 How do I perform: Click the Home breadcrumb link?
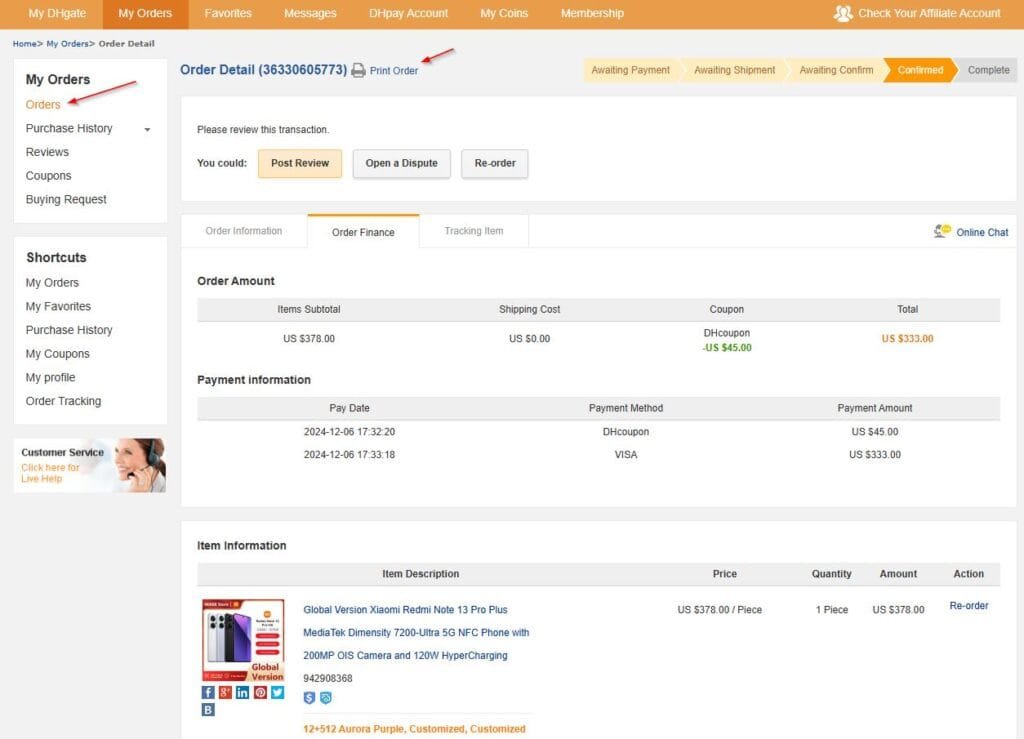[24, 44]
